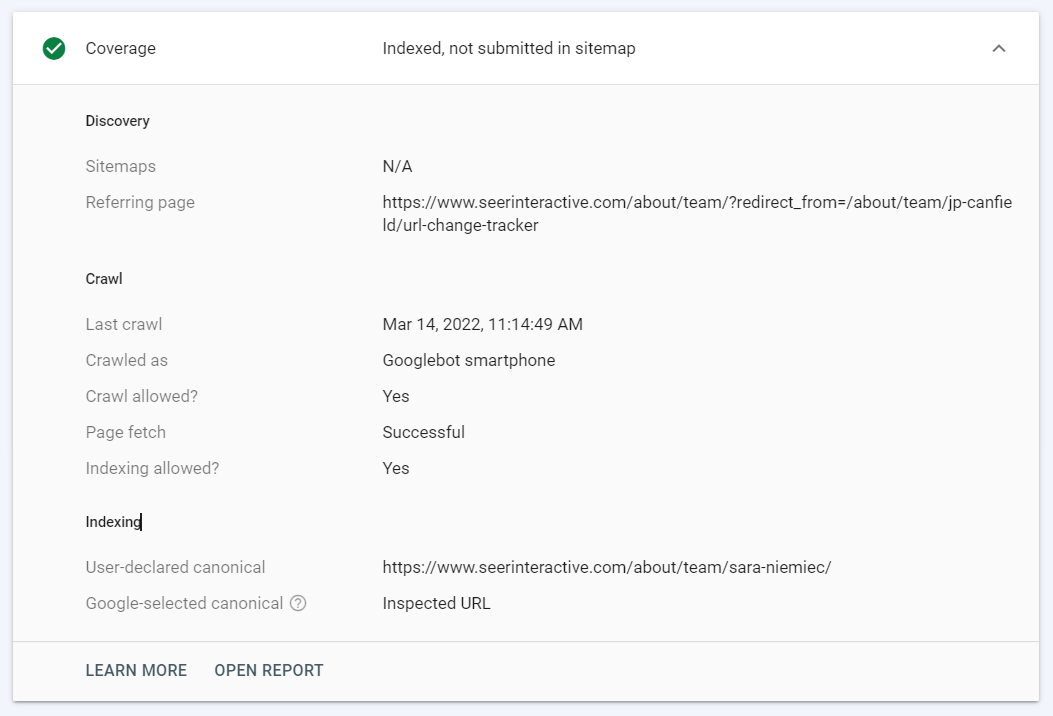Click the Coverage header title
Image resolution: width=1053 pixels, height=716 pixels.
pos(121,48)
